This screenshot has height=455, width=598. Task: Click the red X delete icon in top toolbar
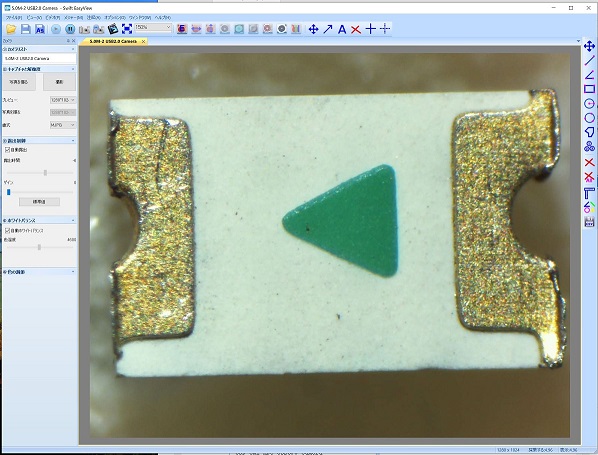coord(356,29)
